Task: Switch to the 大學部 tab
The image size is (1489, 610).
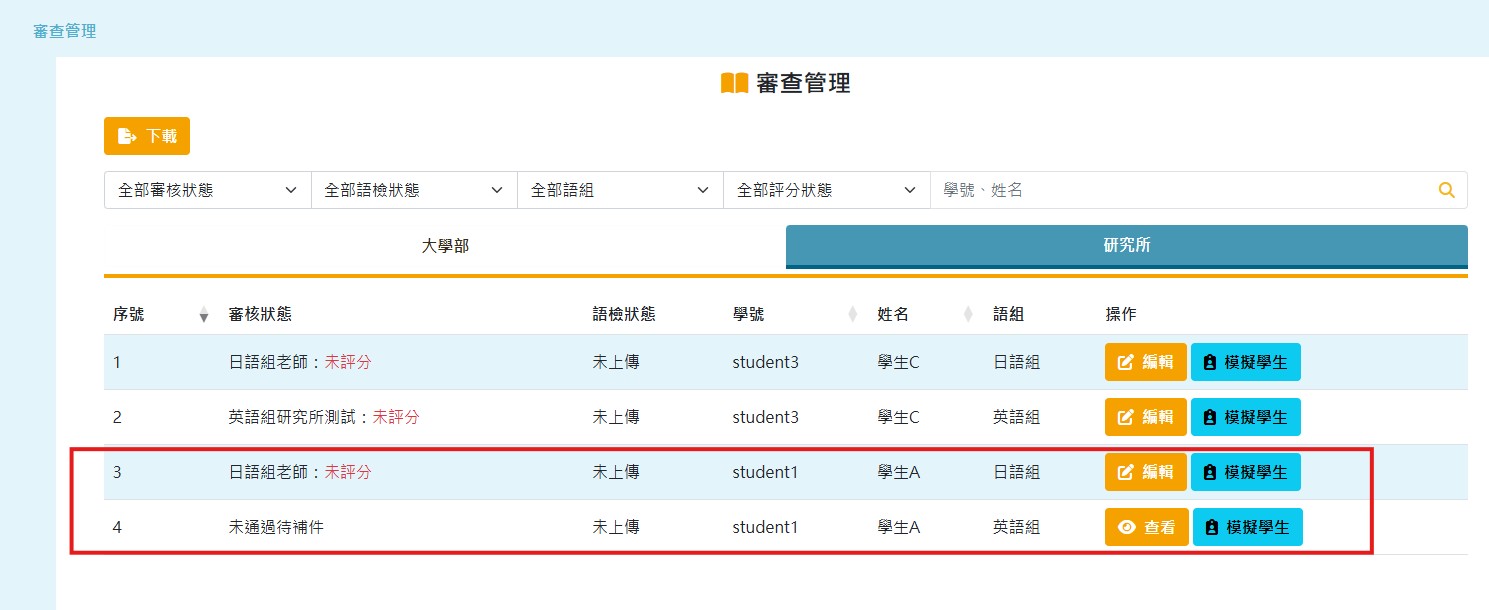Action: [445, 246]
